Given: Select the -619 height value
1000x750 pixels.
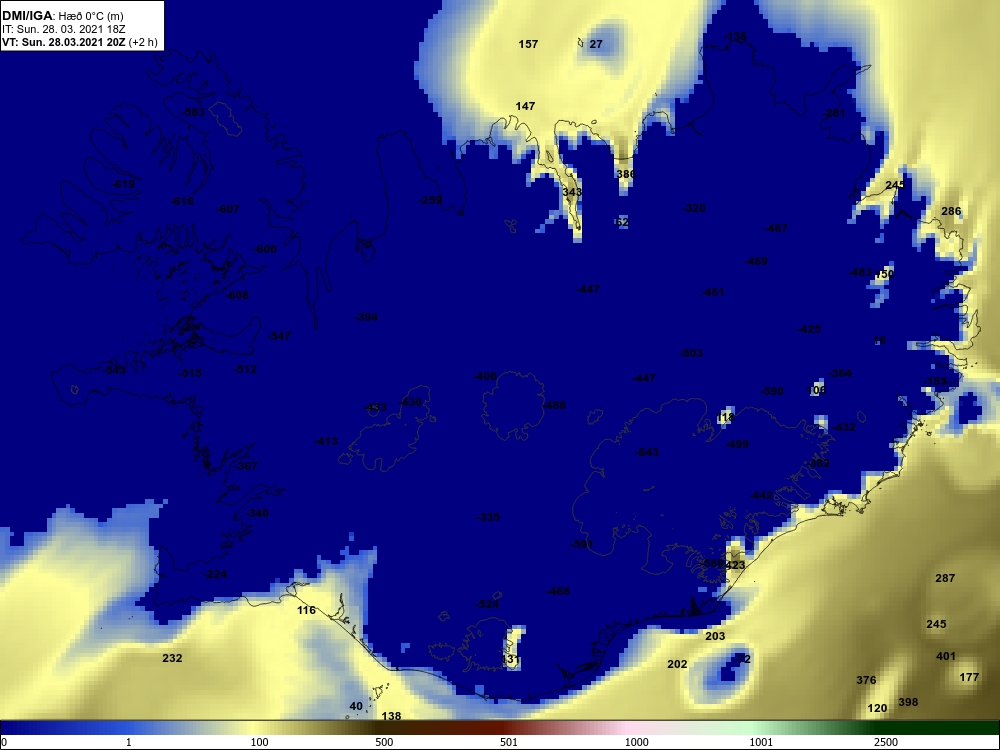Looking at the screenshot, I should coord(124,185).
